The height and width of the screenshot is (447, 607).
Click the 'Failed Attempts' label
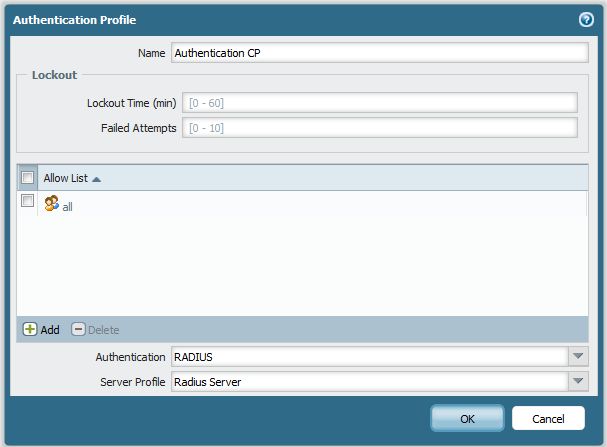pyautogui.click(x=139, y=128)
